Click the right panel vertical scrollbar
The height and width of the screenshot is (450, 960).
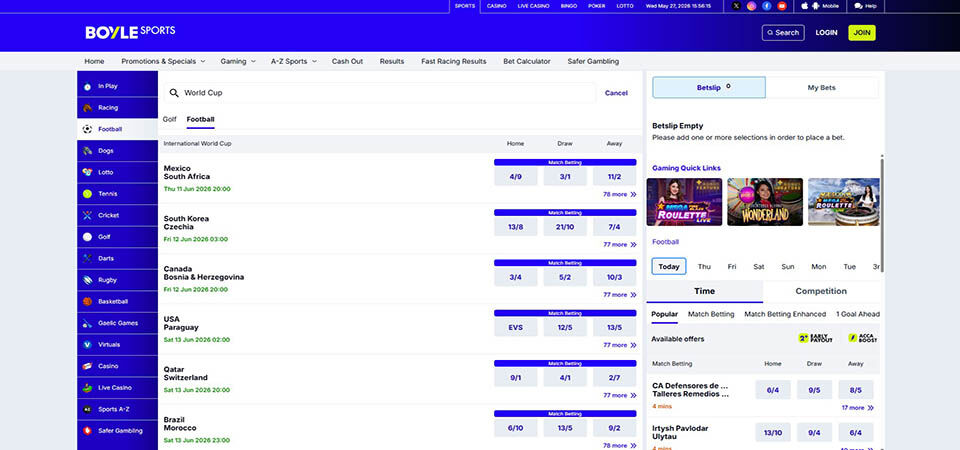click(x=882, y=214)
